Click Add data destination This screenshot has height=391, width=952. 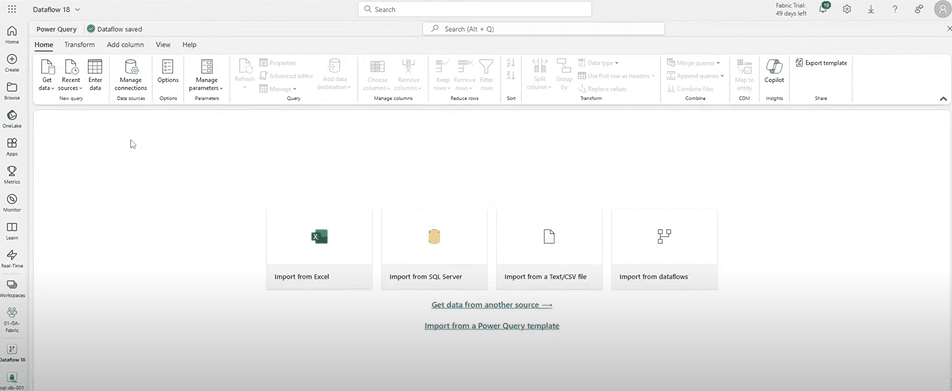click(334, 75)
